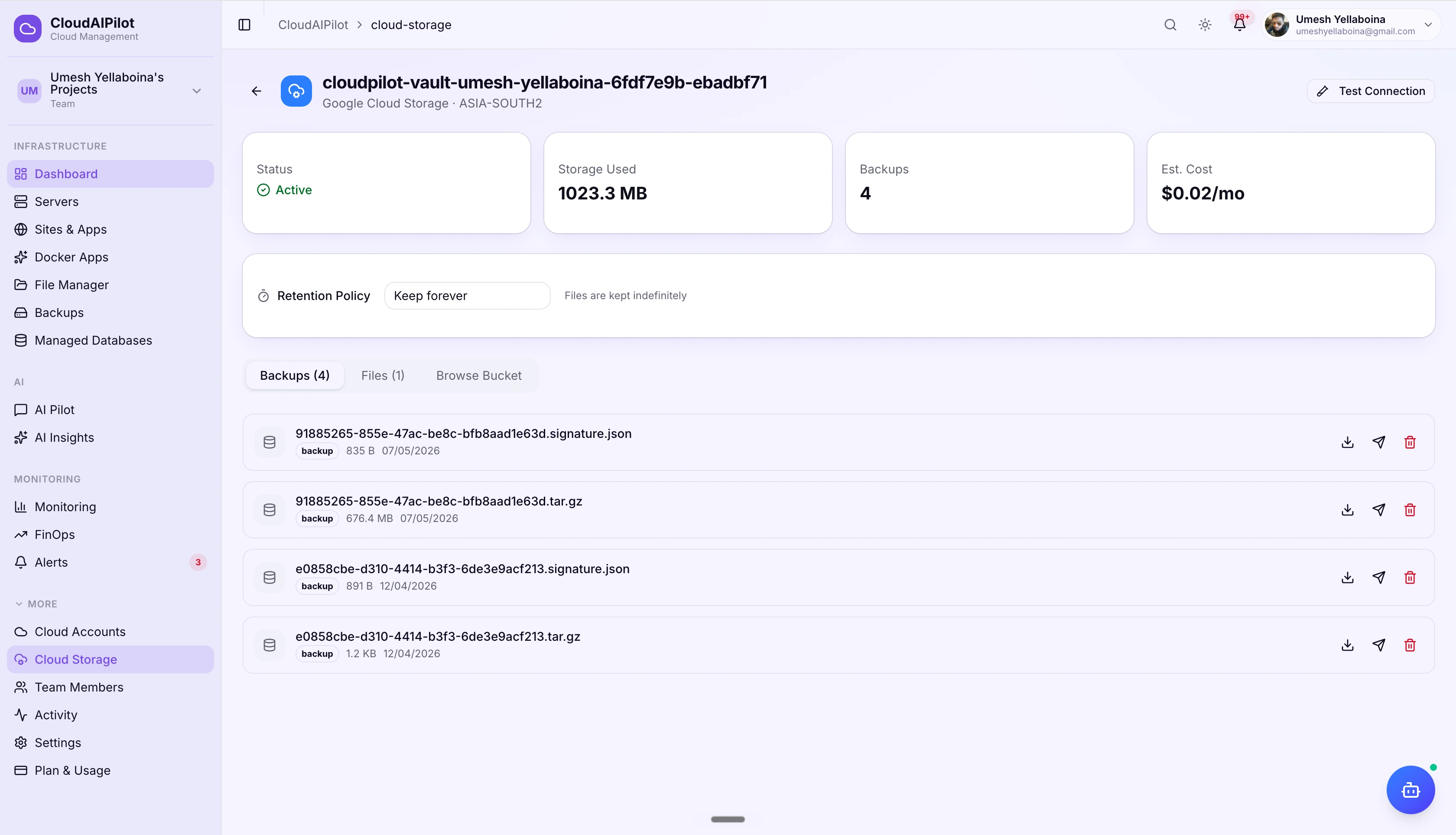Screen dimensions: 1456x835
Task: Click file name e0858cbe-d310-4414-b3f3-6de3e9acf213.signature.json
Action: pyautogui.click(x=462, y=569)
